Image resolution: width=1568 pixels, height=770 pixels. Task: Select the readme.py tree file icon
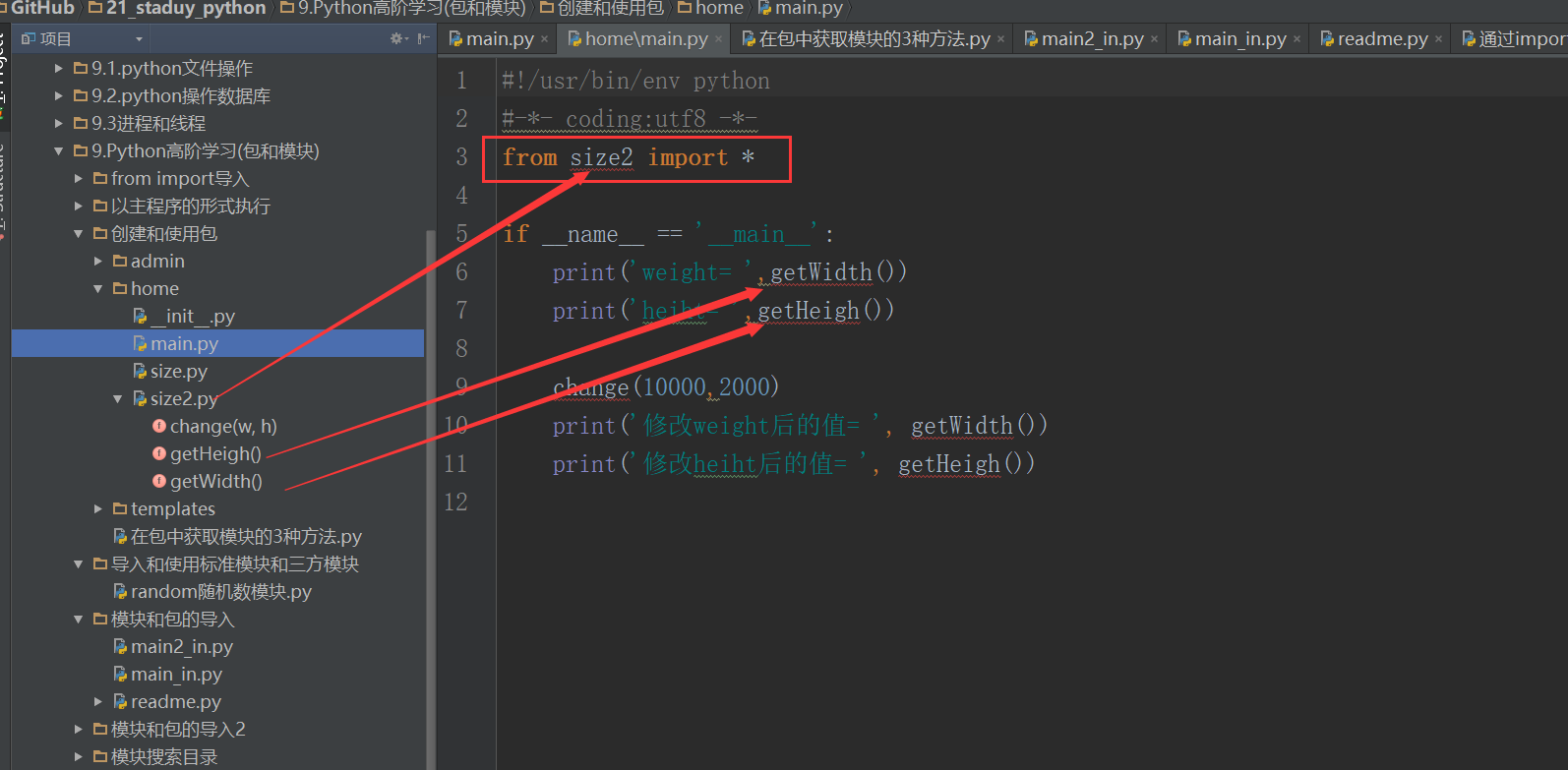click(x=120, y=702)
